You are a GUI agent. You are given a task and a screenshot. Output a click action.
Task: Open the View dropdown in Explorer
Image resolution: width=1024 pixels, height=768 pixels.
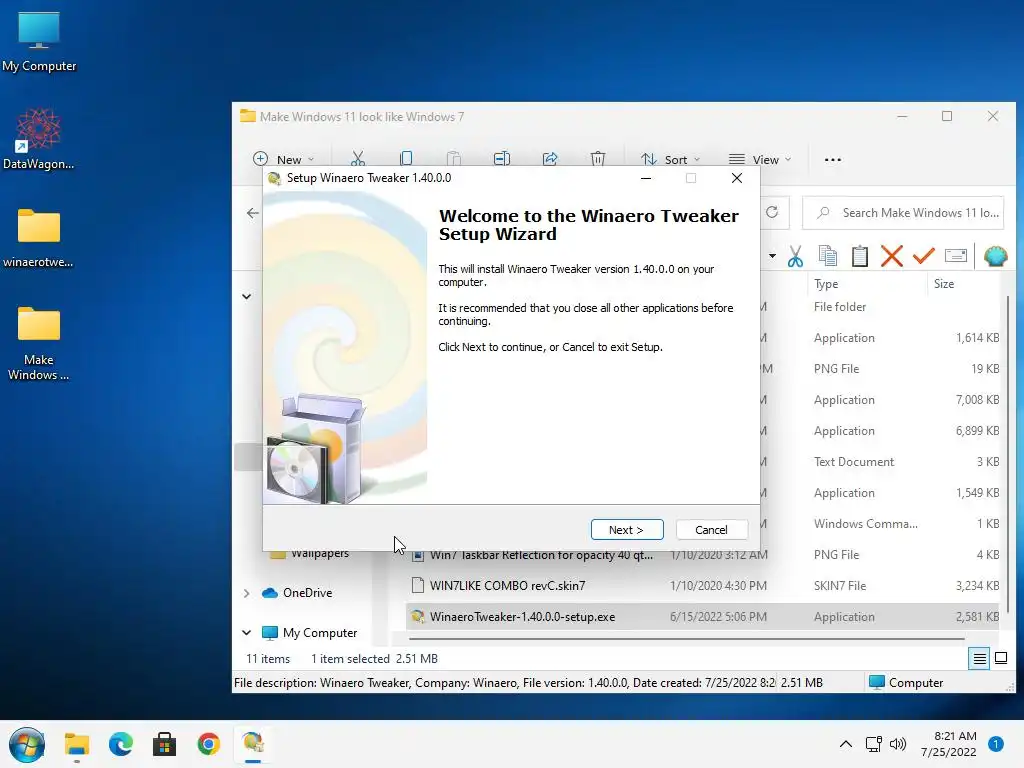760,159
